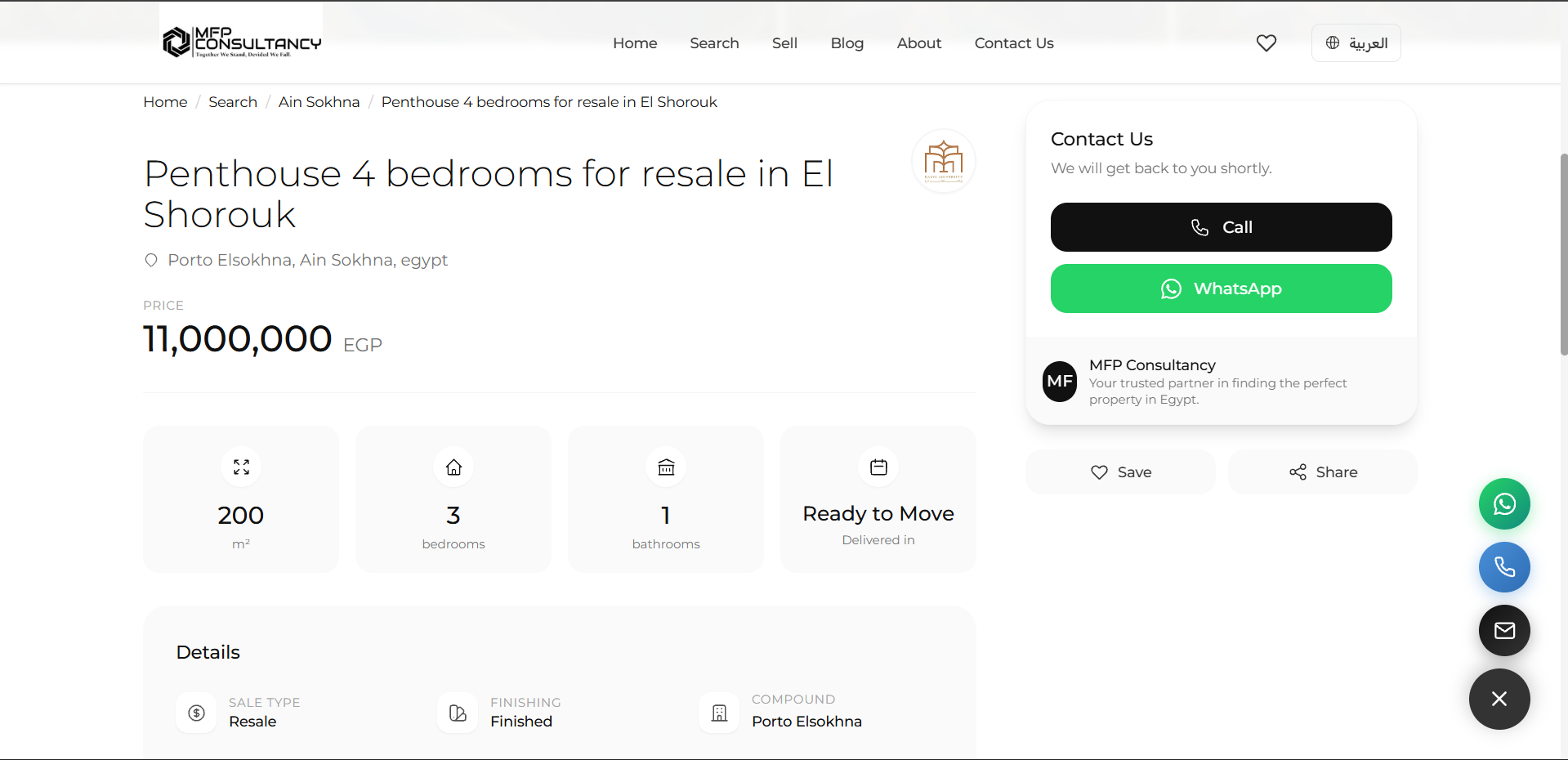Open the Details section expander
Screen dimensions: 1568x760
[208, 652]
